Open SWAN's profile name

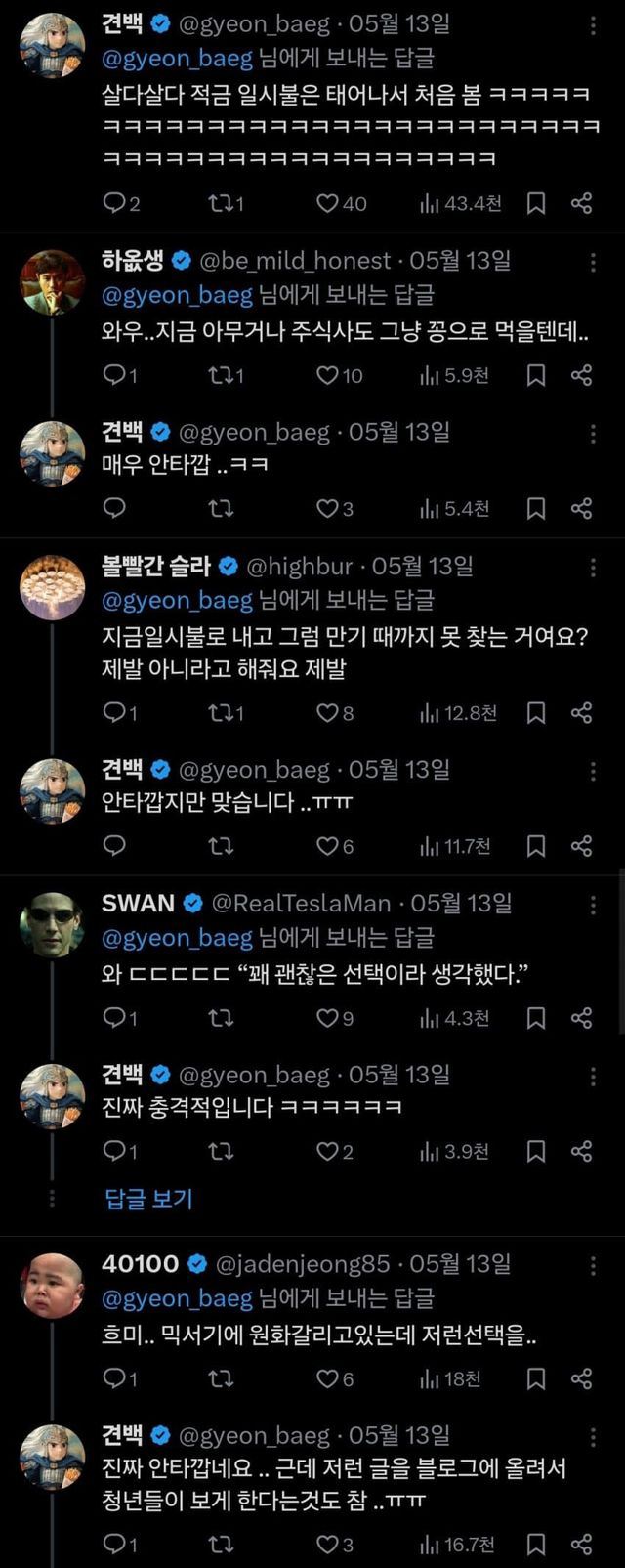coord(139,904)
